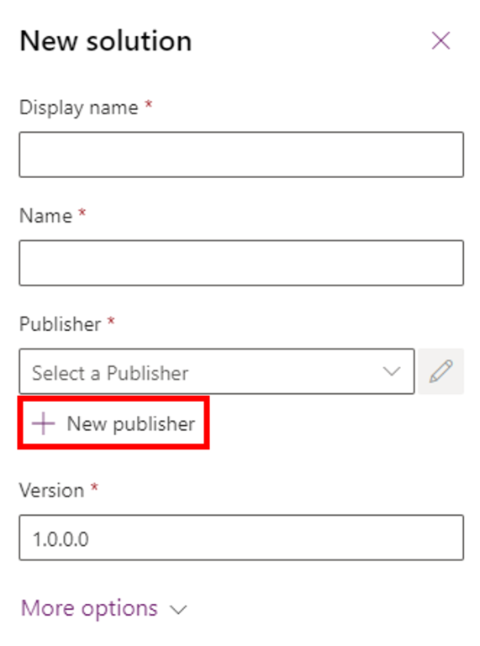Click the required asterisk beside Display name
The height and width of the screenshot is (646, 480).
(148, 105)
